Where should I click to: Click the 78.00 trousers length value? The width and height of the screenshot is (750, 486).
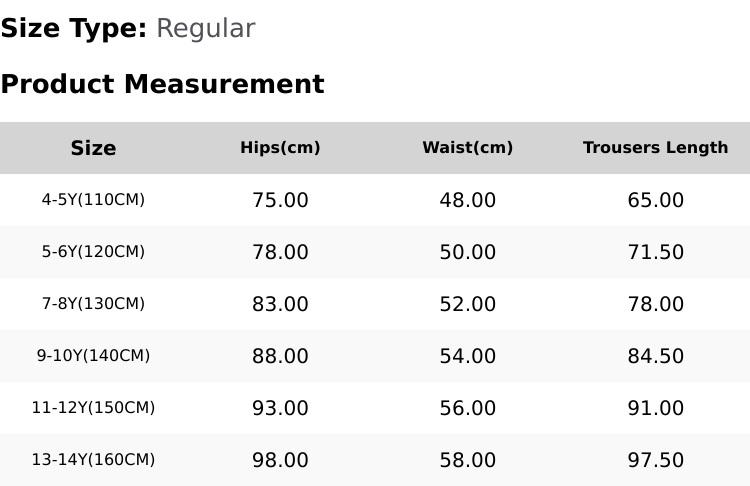pos(655,304)
